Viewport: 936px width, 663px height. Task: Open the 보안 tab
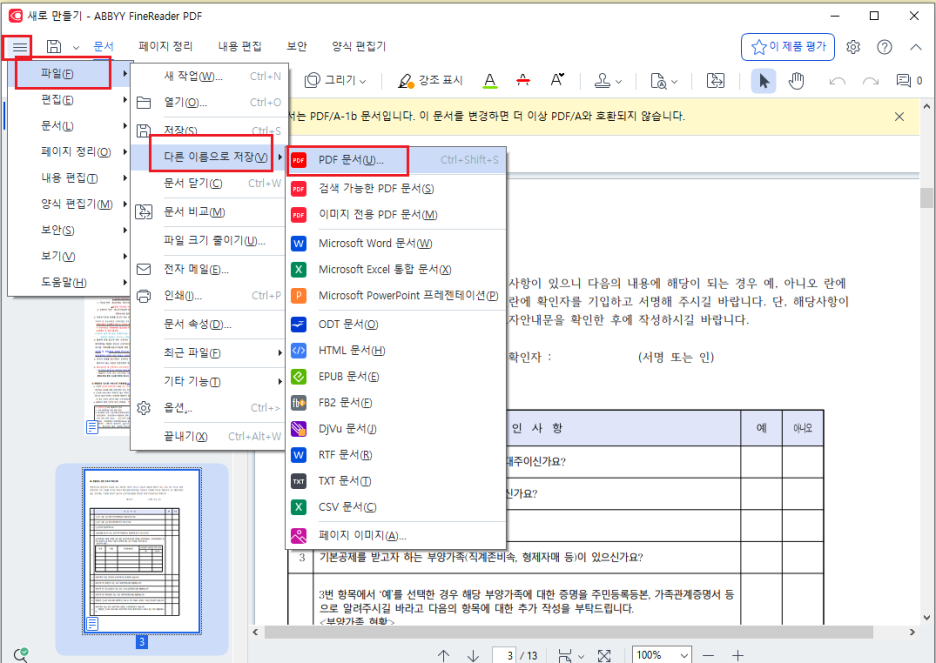297,47
